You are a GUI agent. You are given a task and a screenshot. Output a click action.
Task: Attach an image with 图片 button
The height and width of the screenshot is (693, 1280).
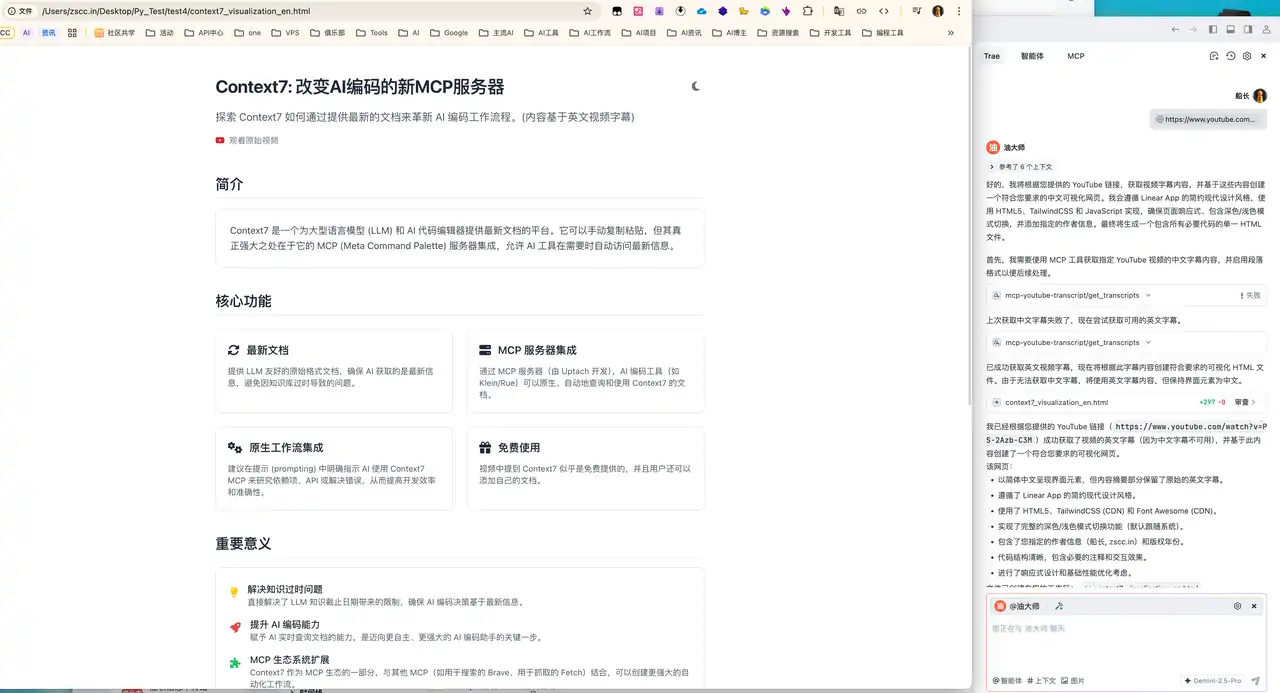pyautogui.click(x=1073, y=681)
